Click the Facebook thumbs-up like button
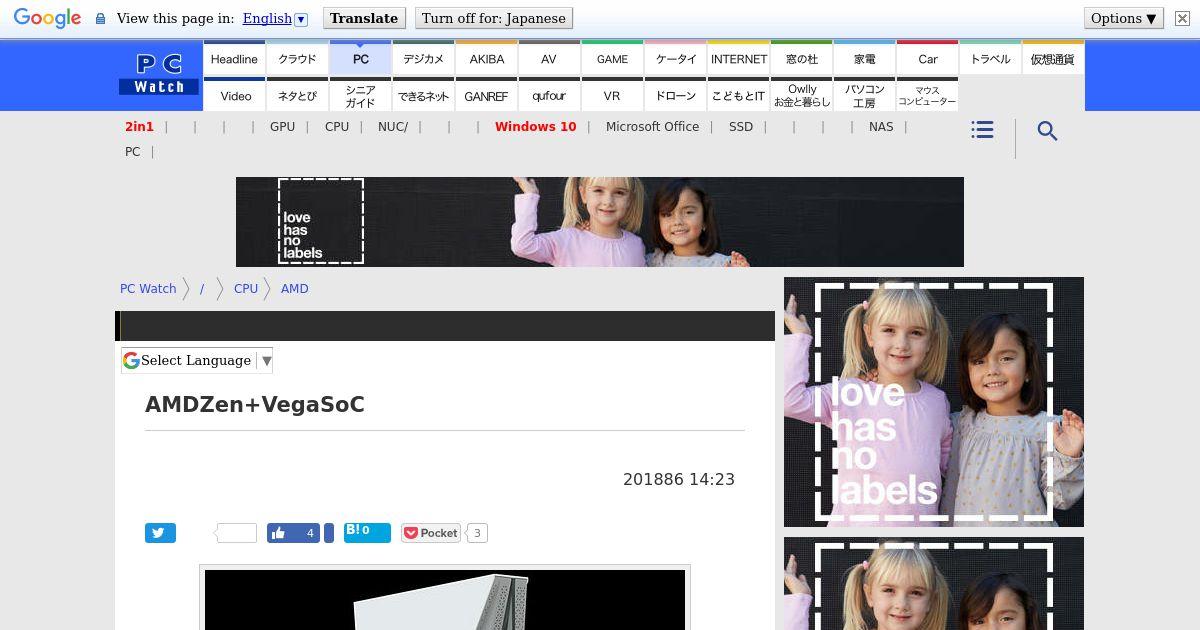The width and height of the screenshot is (1200, 630). point(277,533)
